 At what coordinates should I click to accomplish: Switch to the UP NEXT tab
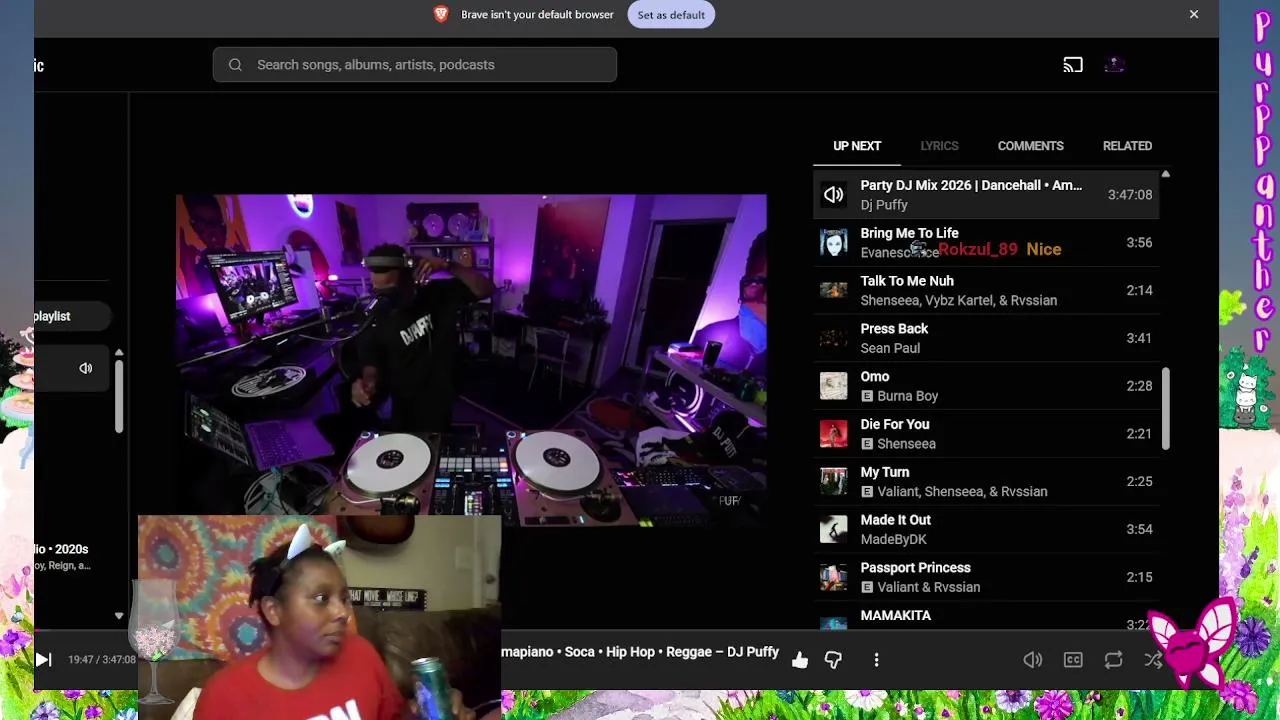(857, 146)
